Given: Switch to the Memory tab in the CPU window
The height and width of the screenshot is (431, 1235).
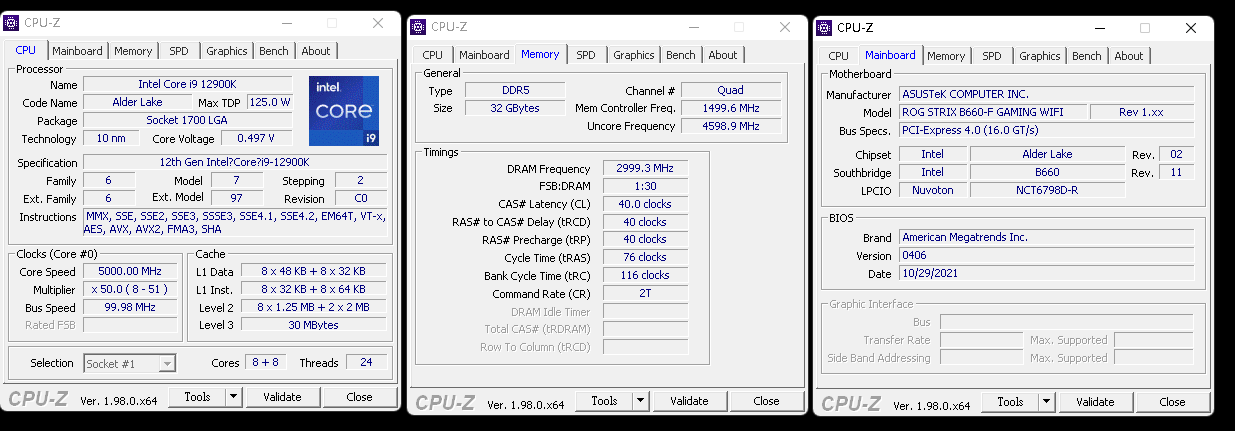Looking at the screenshot, I should (x=133, y=51).
